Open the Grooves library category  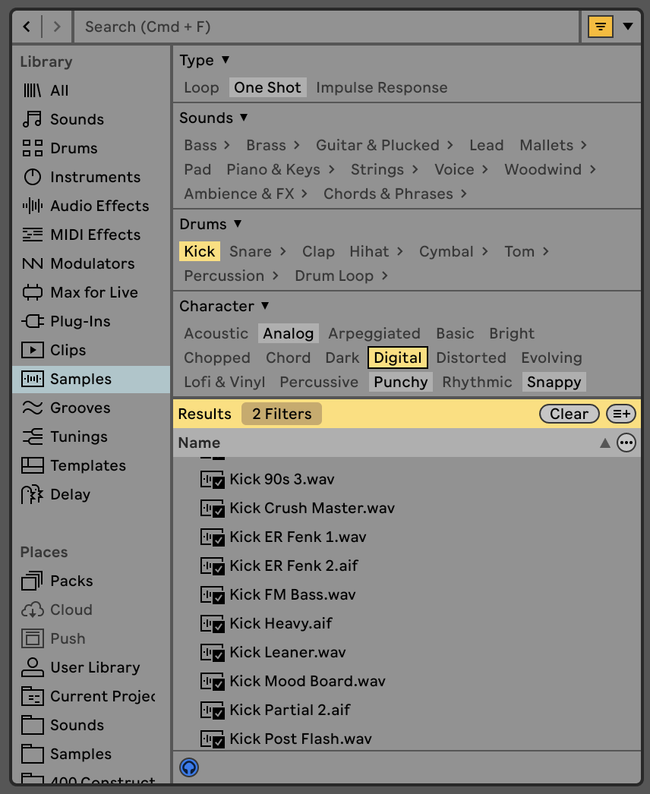click(x=79, y=408)
